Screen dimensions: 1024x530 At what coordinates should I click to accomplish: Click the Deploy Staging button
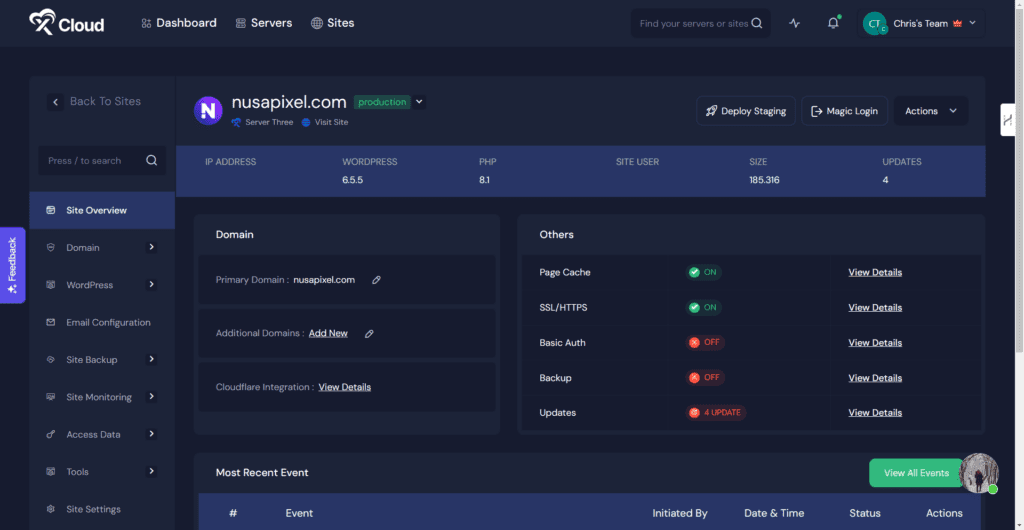pos(746,111)
